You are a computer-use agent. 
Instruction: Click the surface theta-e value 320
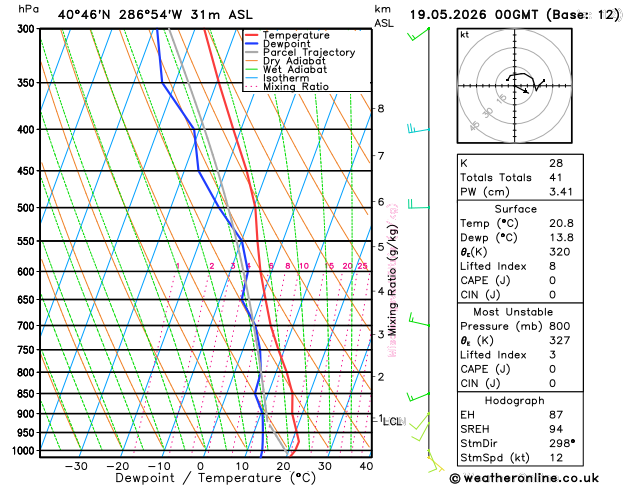[560, 252]
